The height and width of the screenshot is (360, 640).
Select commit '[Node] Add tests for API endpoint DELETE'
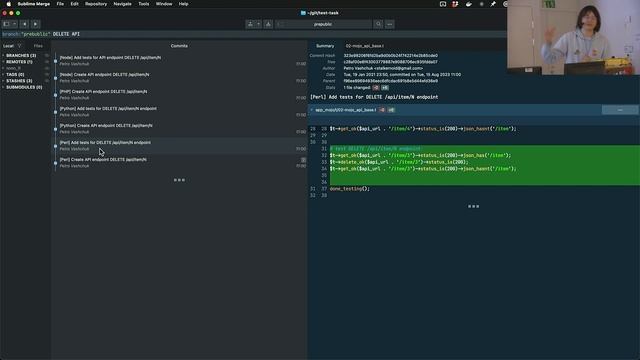click(180, 60)
